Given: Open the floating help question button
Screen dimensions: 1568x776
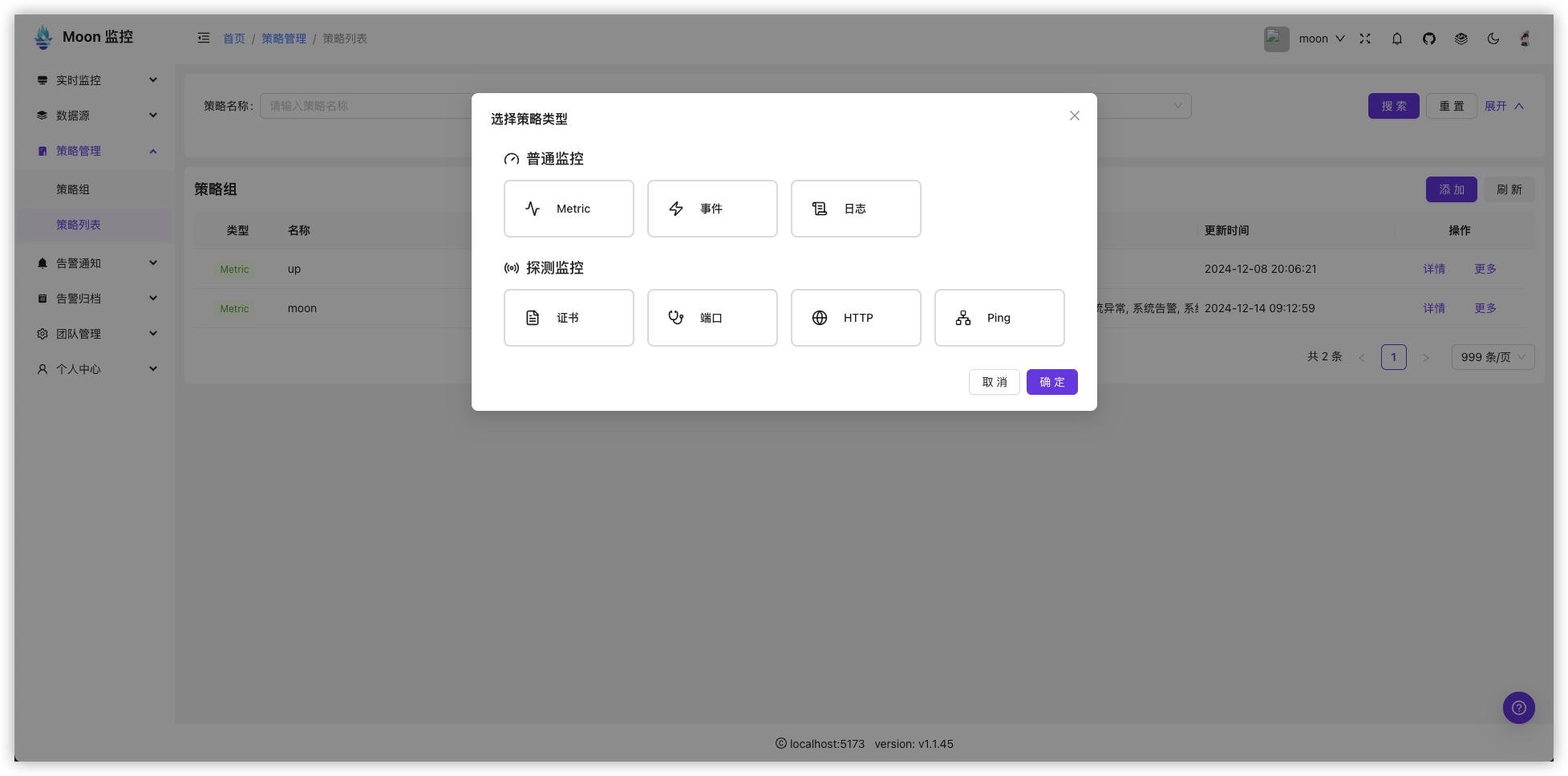Looking at the screenshot, I should [1519, 708].
